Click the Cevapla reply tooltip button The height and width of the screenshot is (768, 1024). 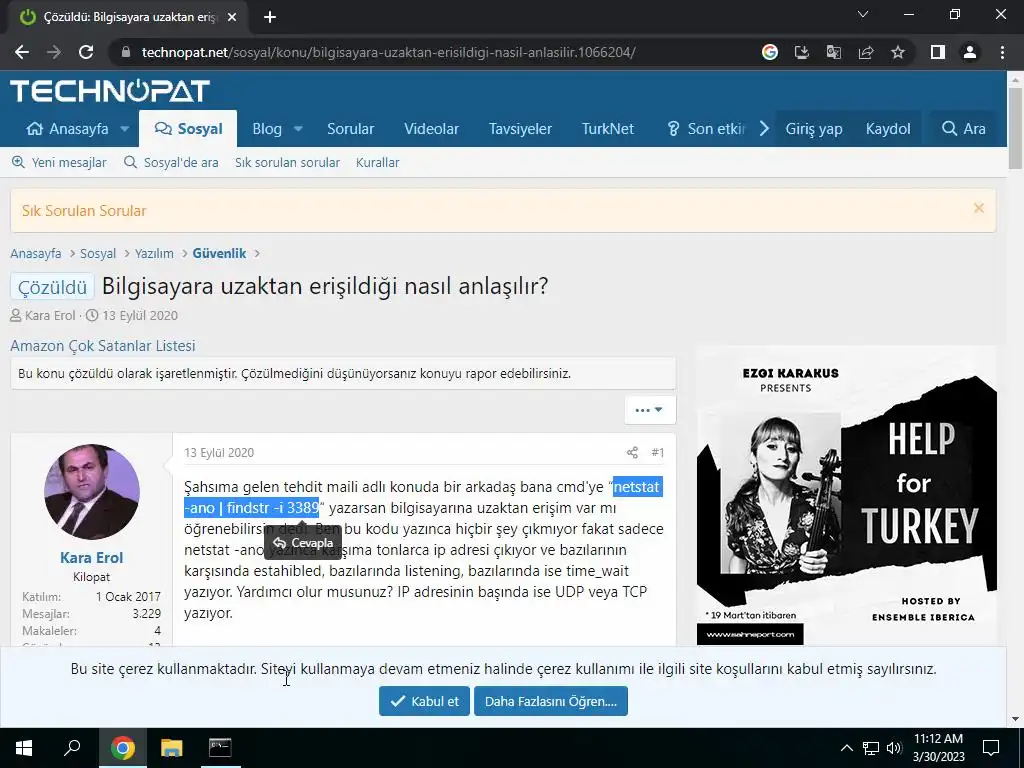tap(303, 543)
